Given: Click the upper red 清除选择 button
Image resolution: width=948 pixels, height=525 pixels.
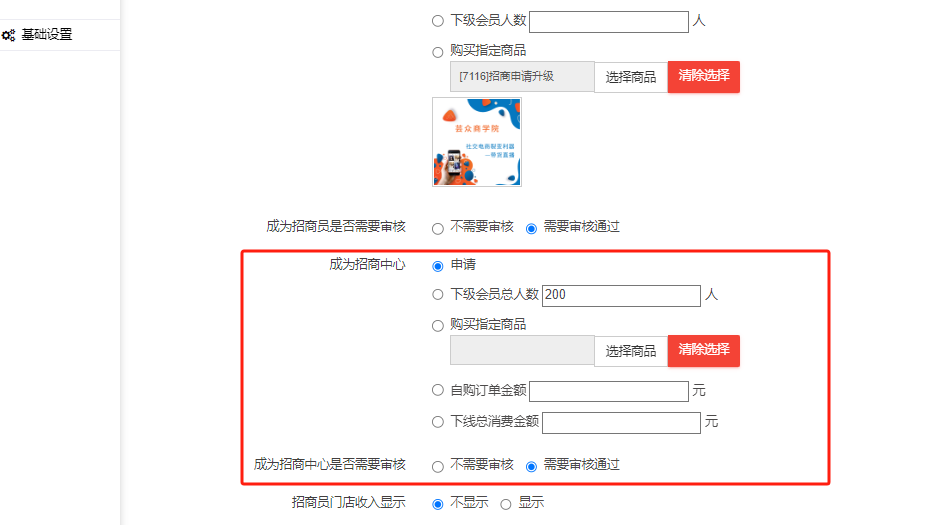Looking at the screenshot, I should click(704, 77).
